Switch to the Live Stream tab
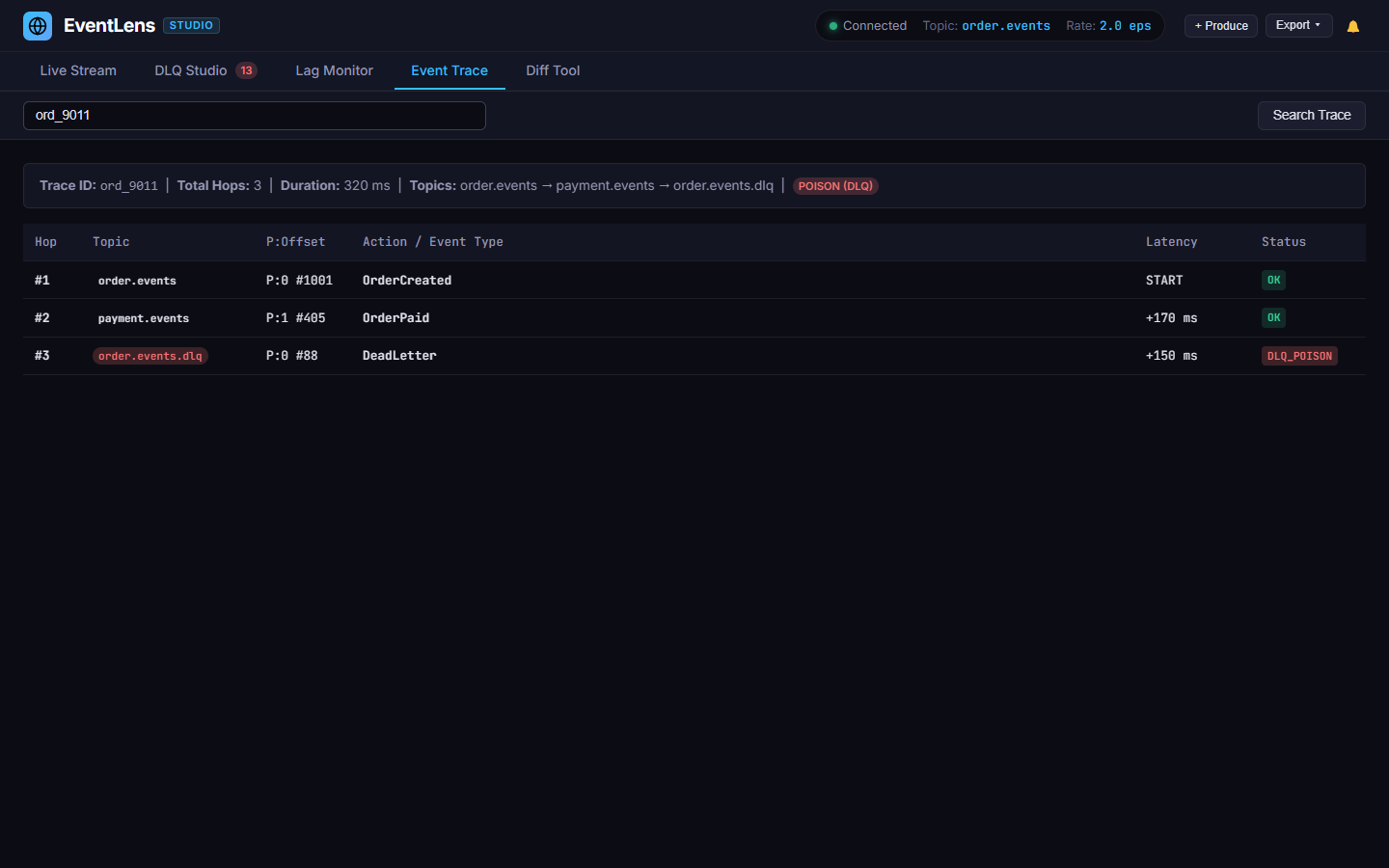This screenshot has height=868, width=1389. pos(78,70)
